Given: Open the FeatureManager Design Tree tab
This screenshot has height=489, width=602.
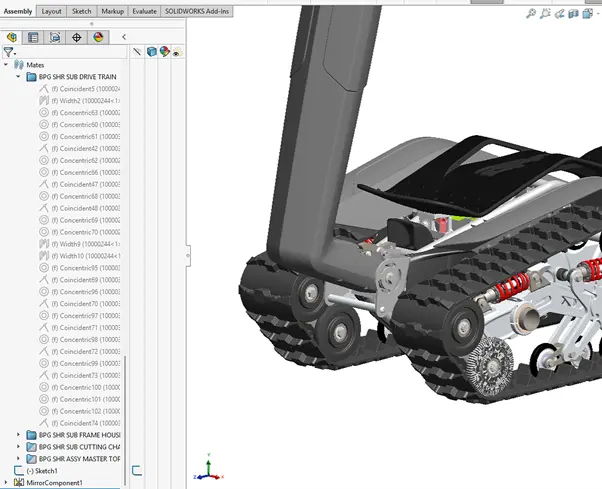Looking at the screenshot, I should [x=12, y=37].
